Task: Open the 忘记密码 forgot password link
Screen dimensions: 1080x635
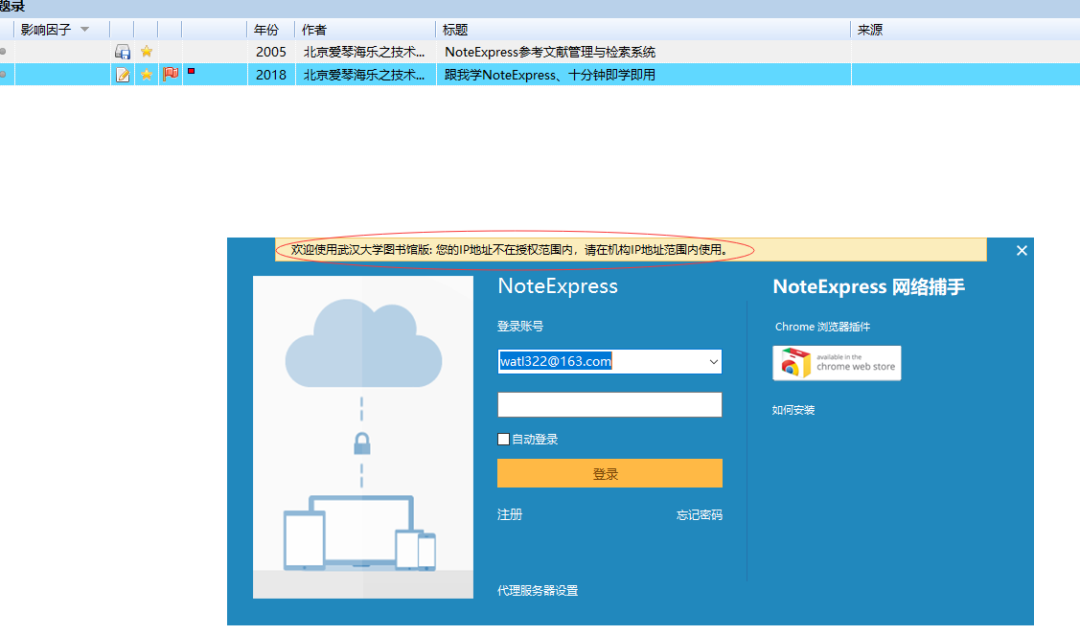Action: point(700,514)
